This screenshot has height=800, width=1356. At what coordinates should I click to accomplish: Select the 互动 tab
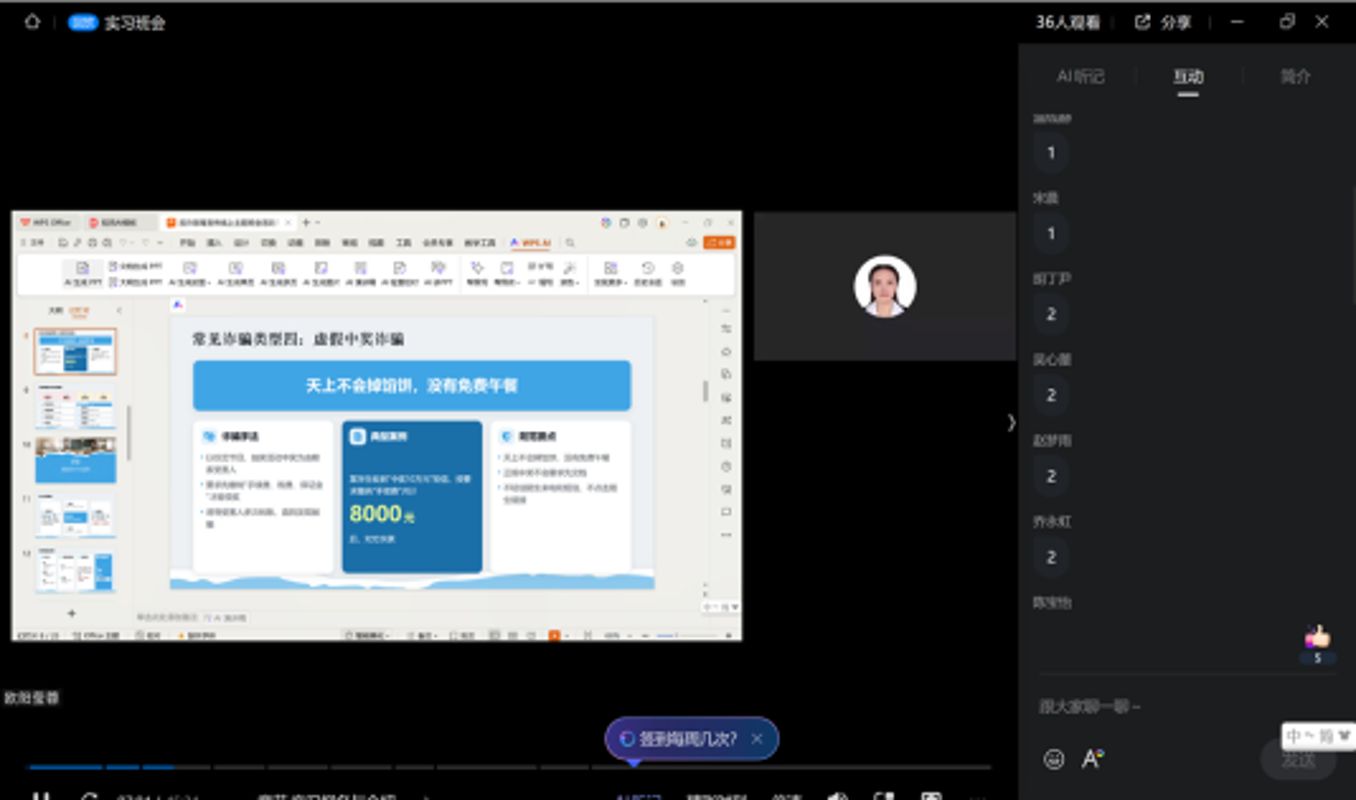tap(1188, 76)
